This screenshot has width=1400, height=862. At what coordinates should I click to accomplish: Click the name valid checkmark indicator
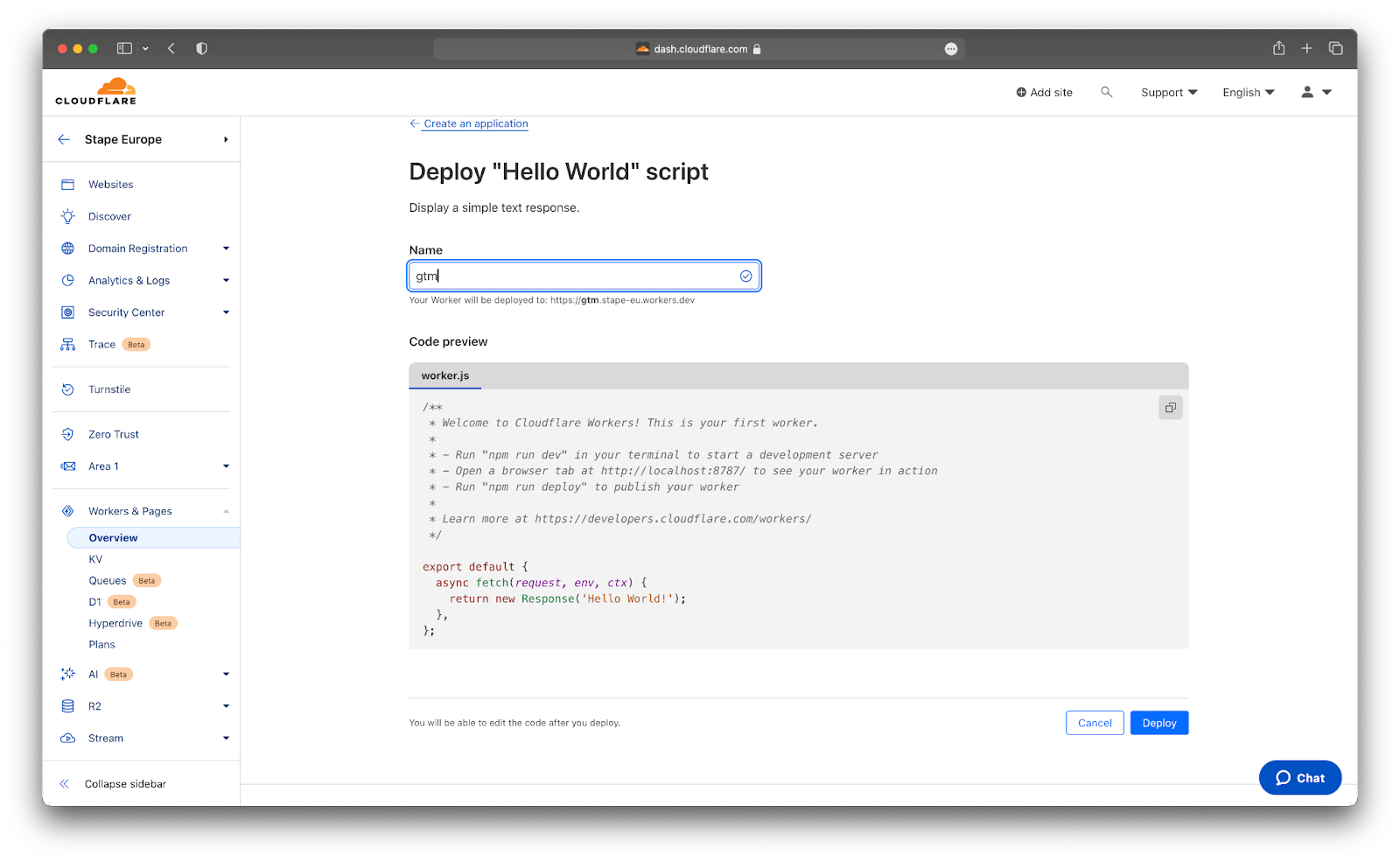[745, 276]
